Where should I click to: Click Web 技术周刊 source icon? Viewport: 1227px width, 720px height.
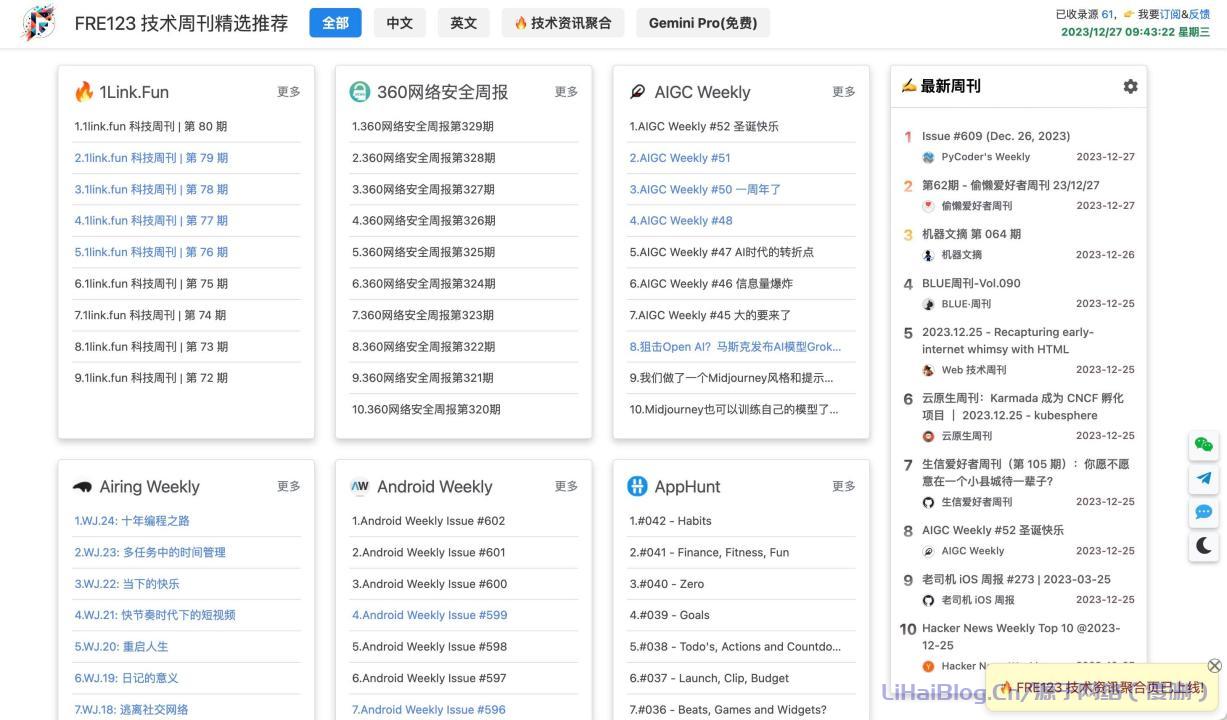(928, 370)
